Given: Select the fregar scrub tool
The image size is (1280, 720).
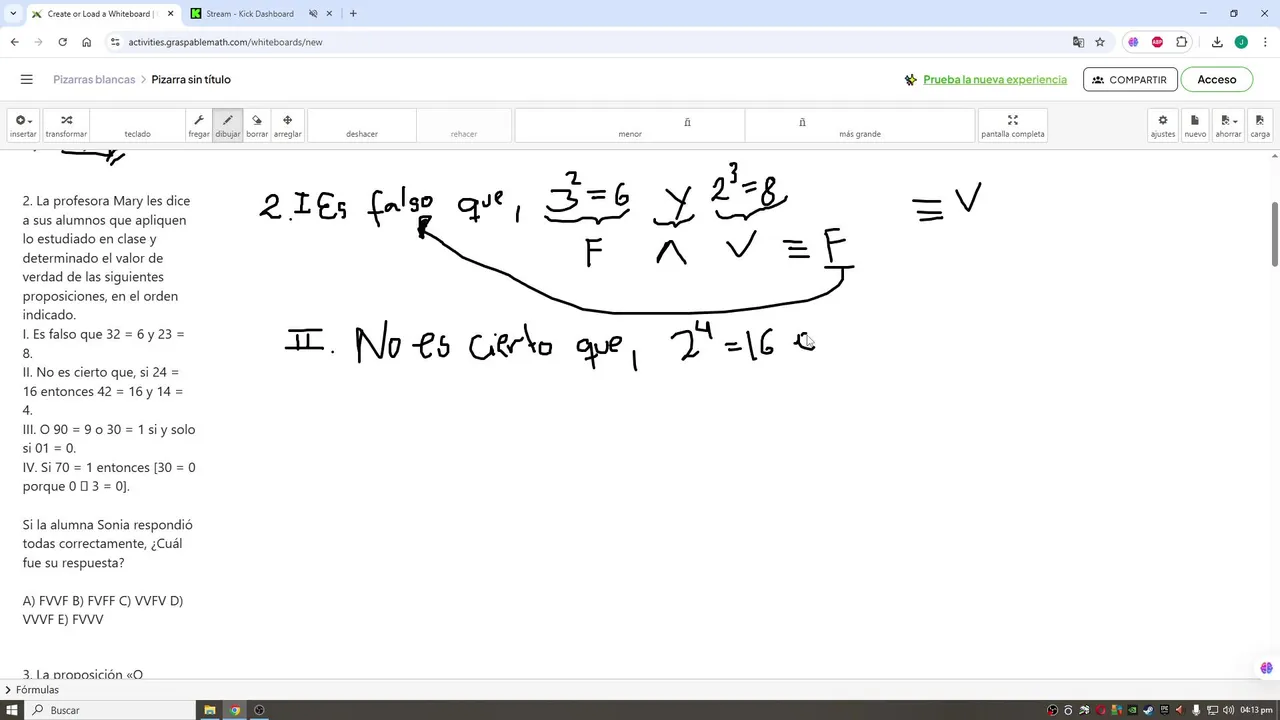Looking at the screenshot, I should (x=199, y=125).
